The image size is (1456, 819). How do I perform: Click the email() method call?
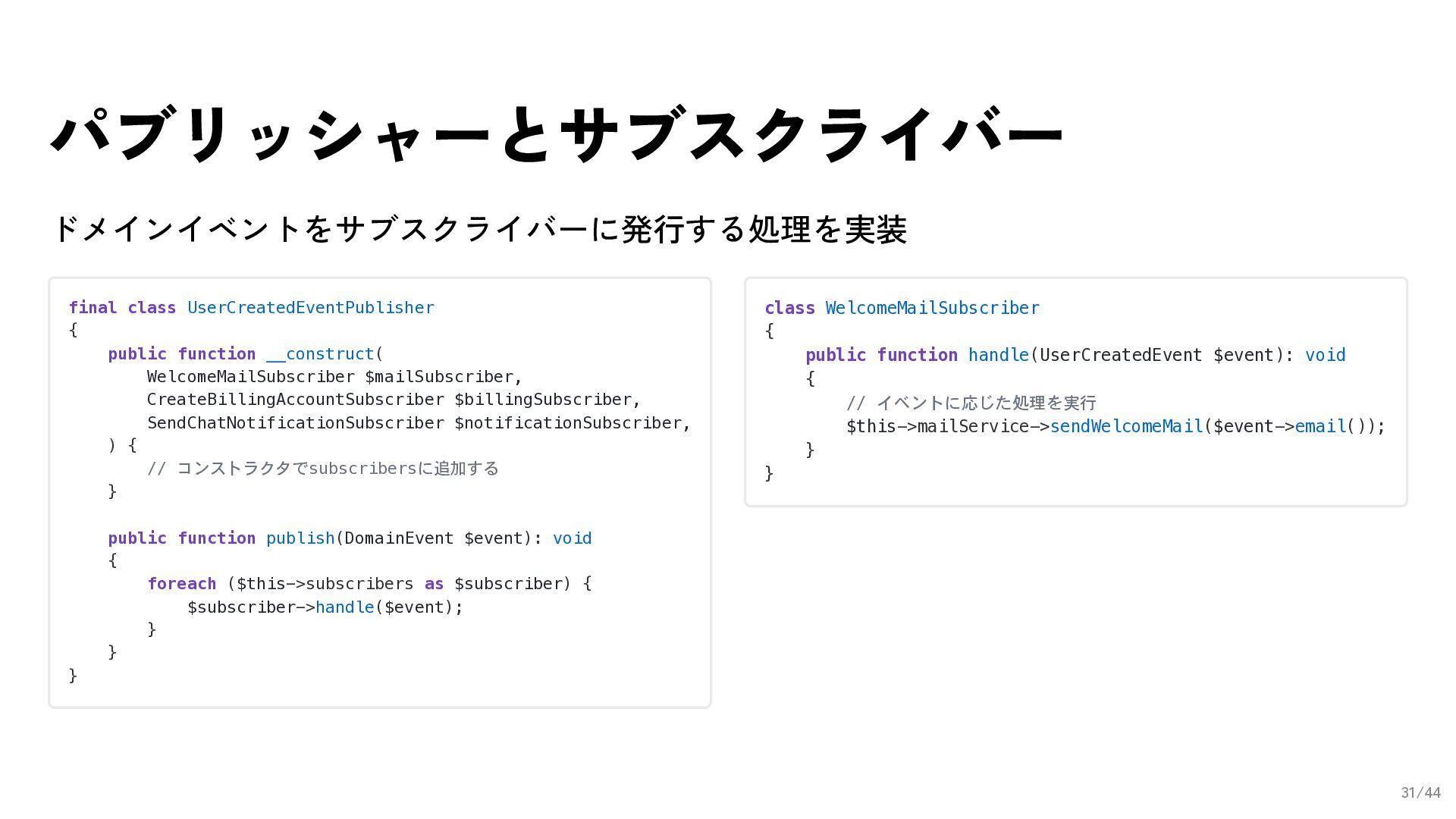tap(1320, 427)
